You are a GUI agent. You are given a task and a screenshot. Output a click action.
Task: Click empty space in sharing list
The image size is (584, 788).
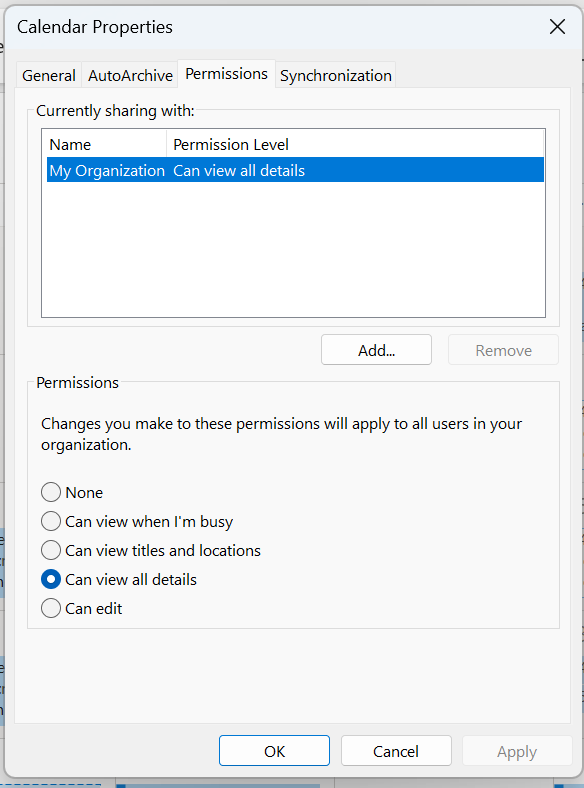point(294,249)
